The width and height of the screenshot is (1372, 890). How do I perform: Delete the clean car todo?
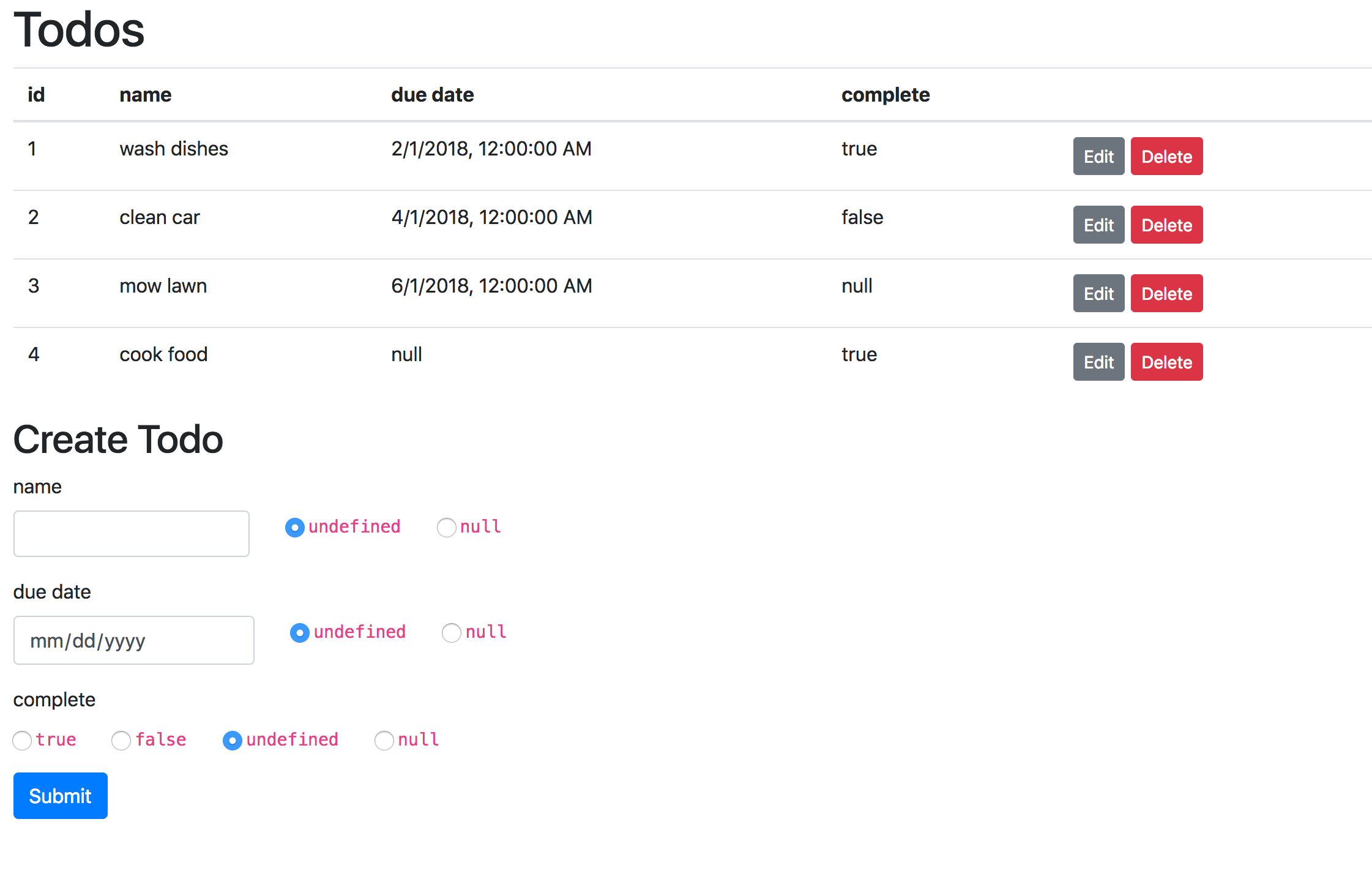(x=1166, y=225)
